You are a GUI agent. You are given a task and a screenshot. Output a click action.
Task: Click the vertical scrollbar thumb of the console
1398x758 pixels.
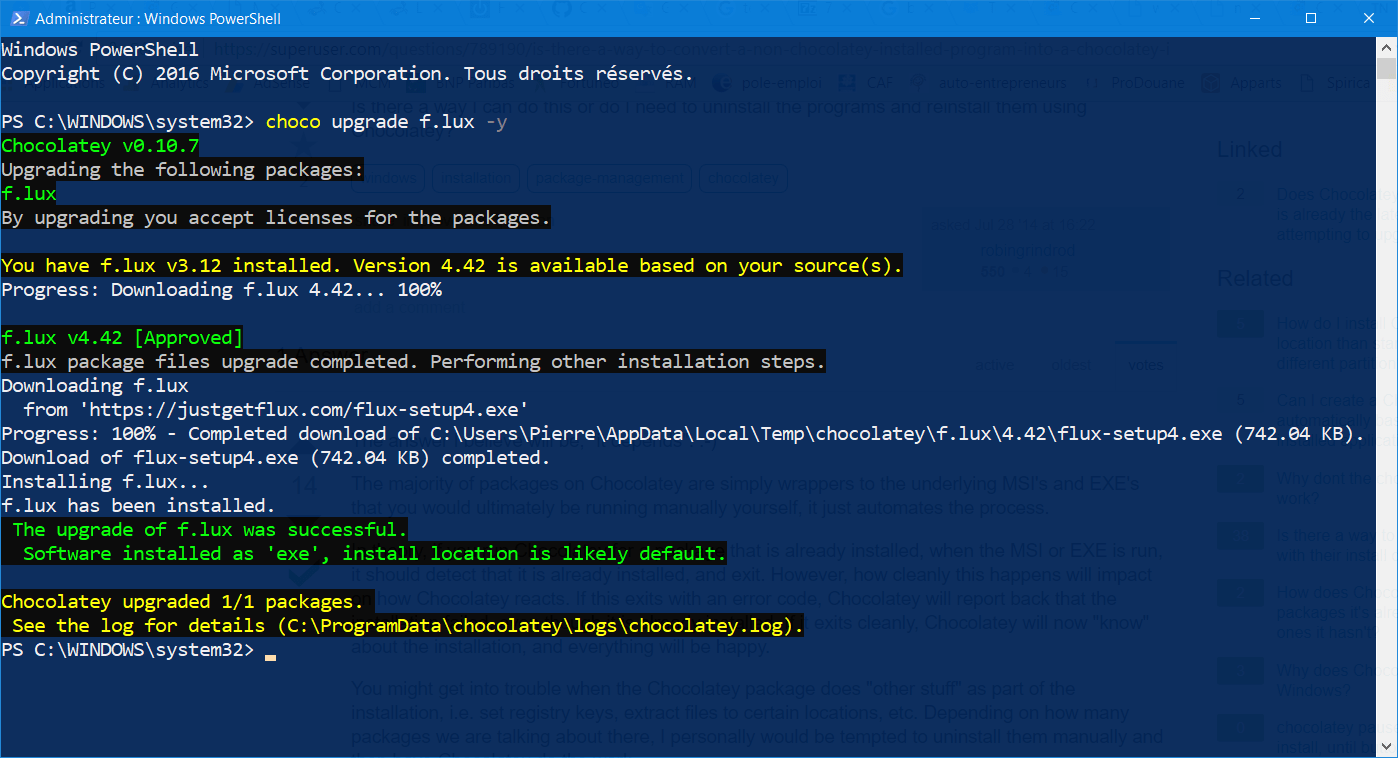tap(1387, 68)
